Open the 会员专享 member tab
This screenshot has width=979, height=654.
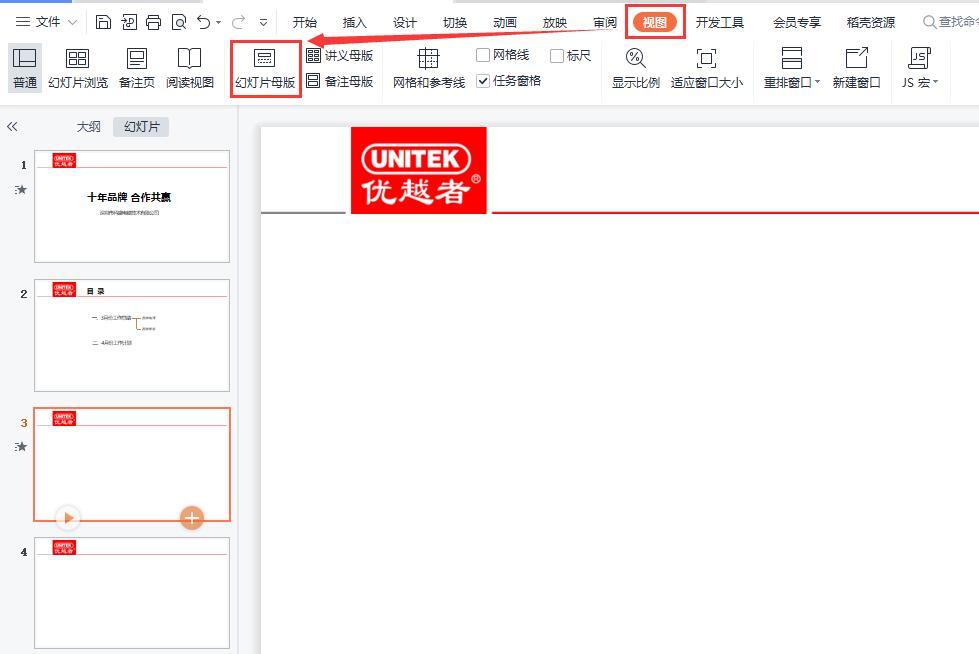click(797, 22)
